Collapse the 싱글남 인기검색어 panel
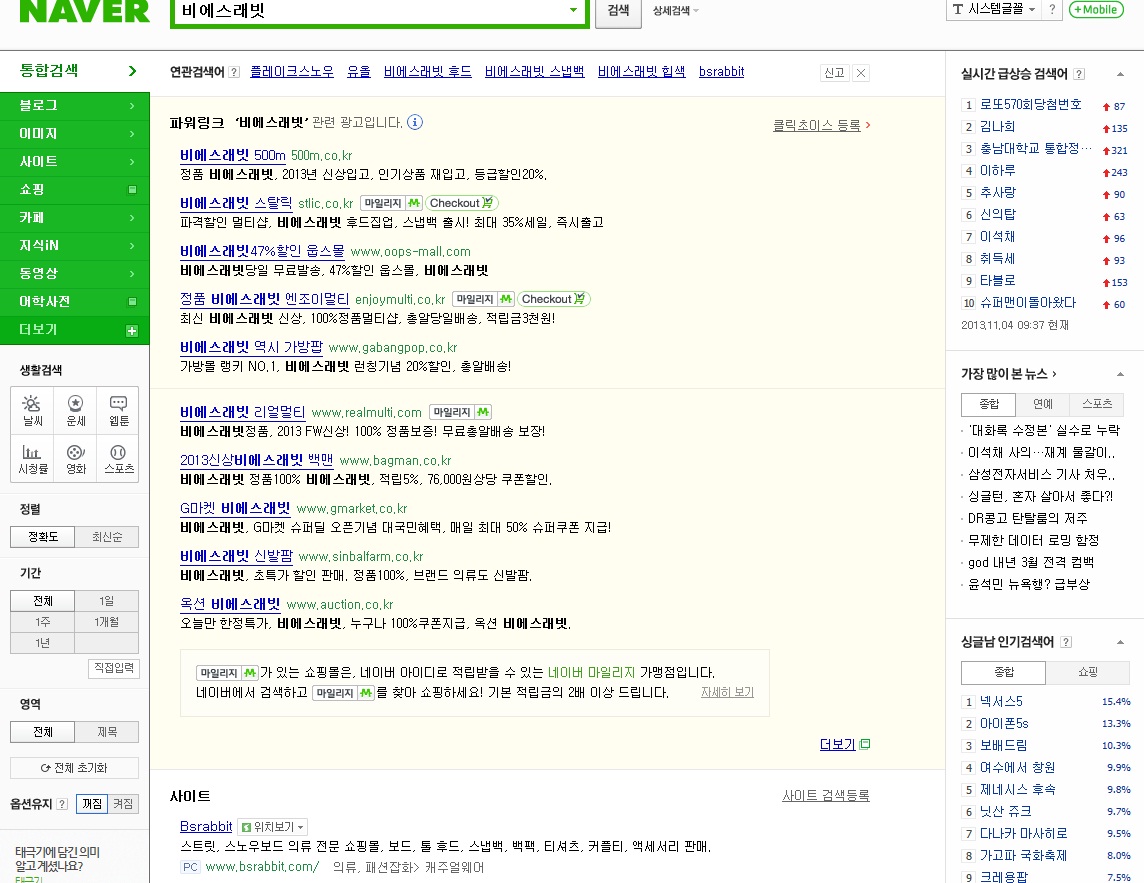Viewport: 1144px width, 883px height. tap(1120, 642)
